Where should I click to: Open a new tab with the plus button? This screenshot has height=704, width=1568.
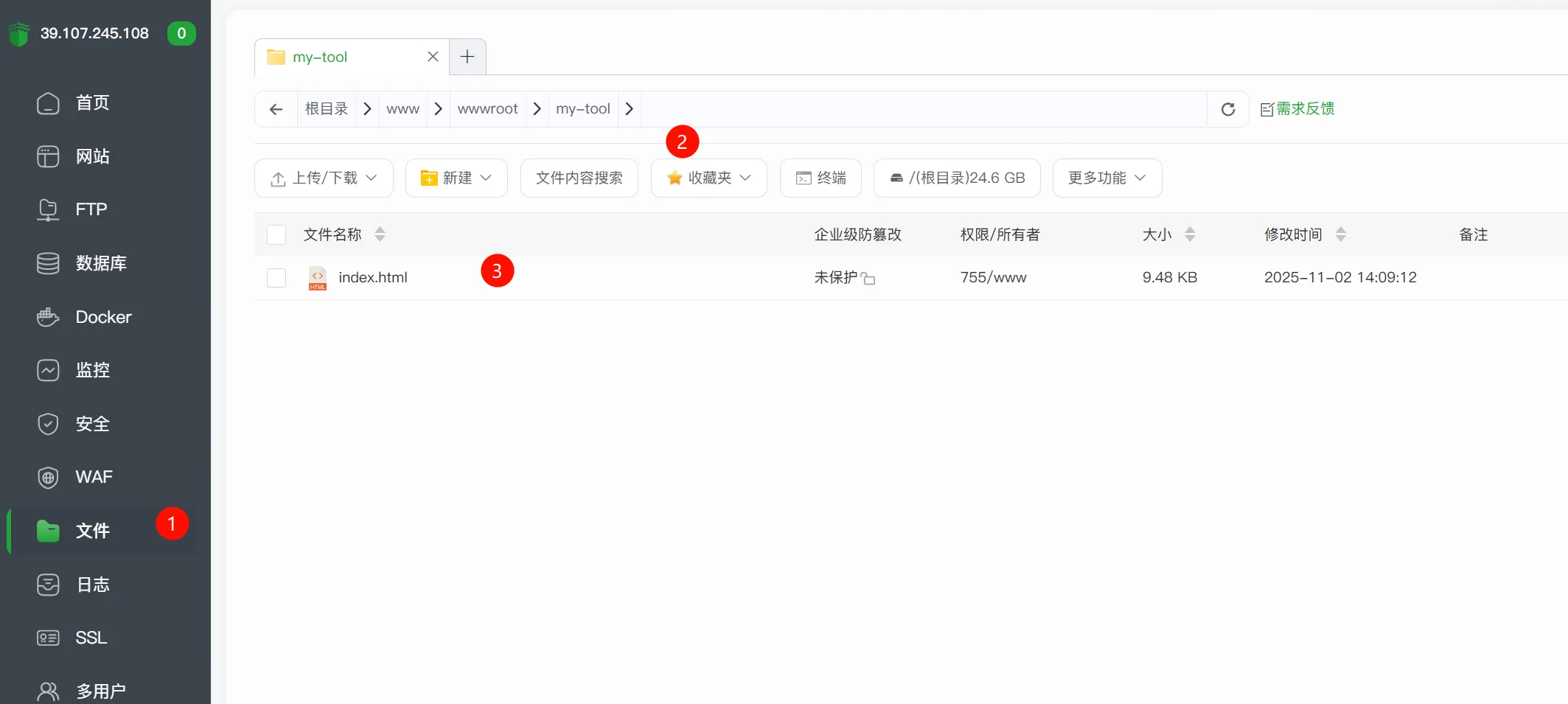point(467,56)
